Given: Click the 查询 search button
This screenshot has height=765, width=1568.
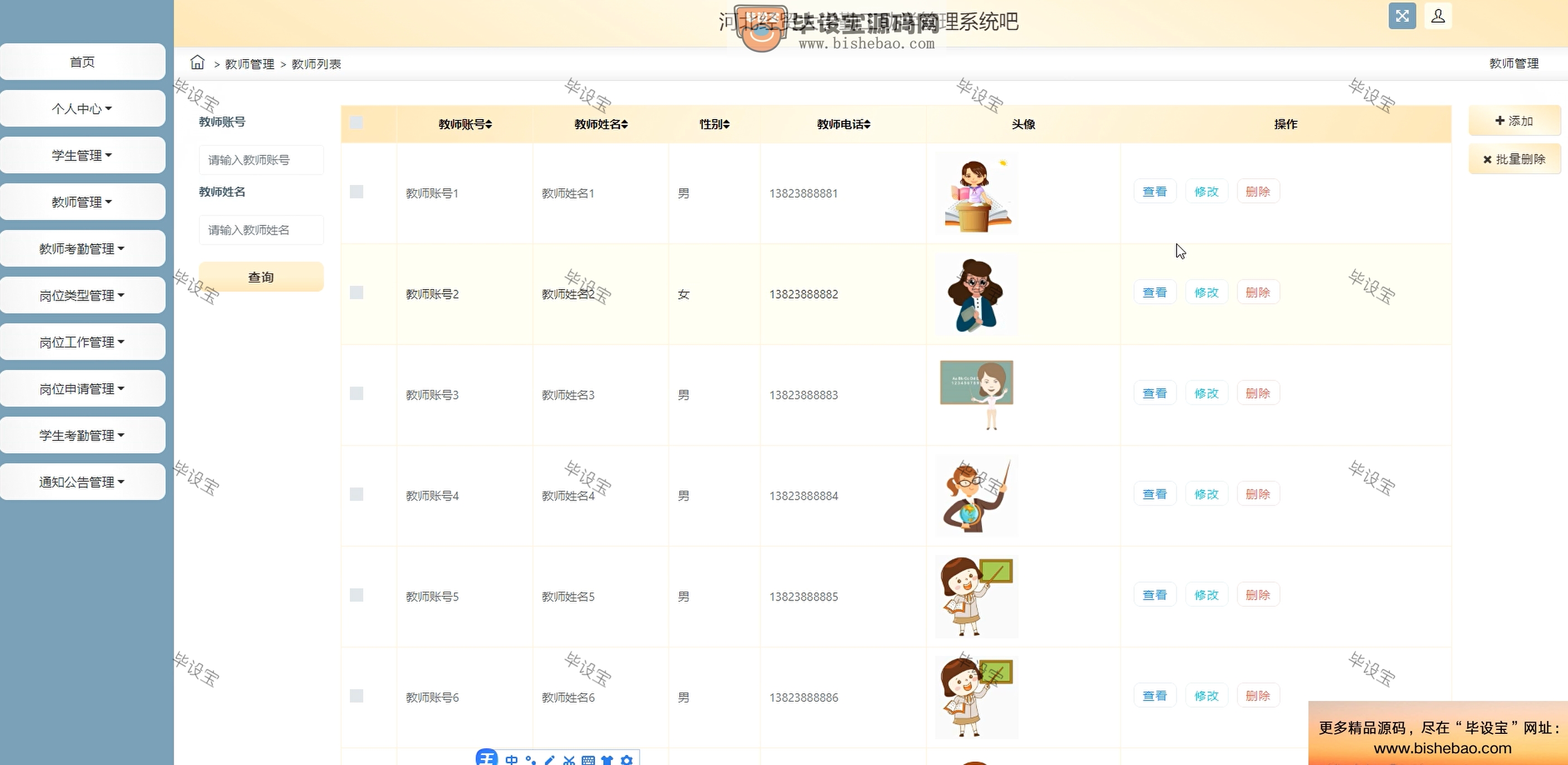Looking at the screenshot, I should tap(261, 277).
